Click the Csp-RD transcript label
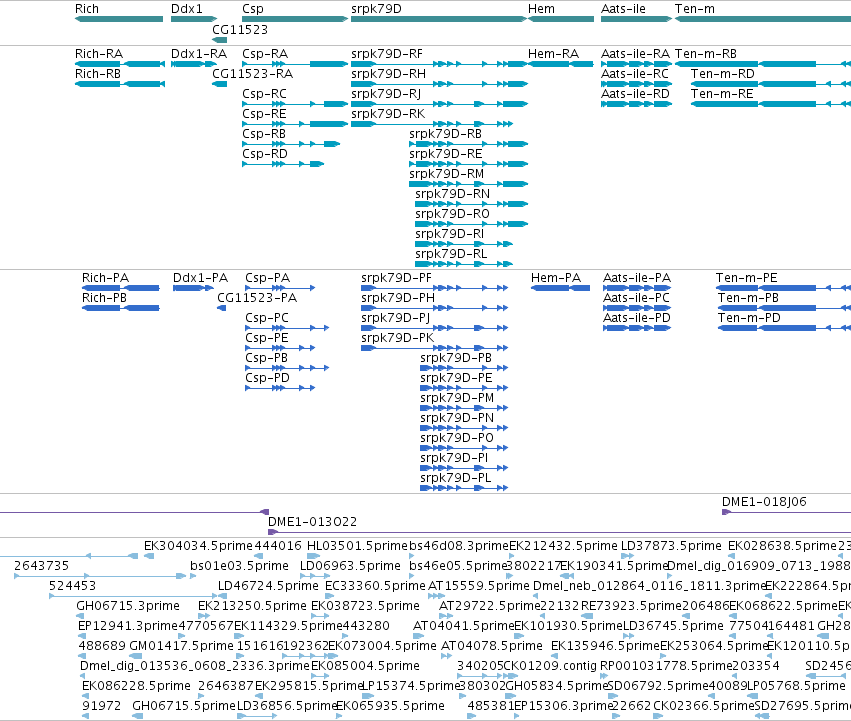 pos(265,154)
